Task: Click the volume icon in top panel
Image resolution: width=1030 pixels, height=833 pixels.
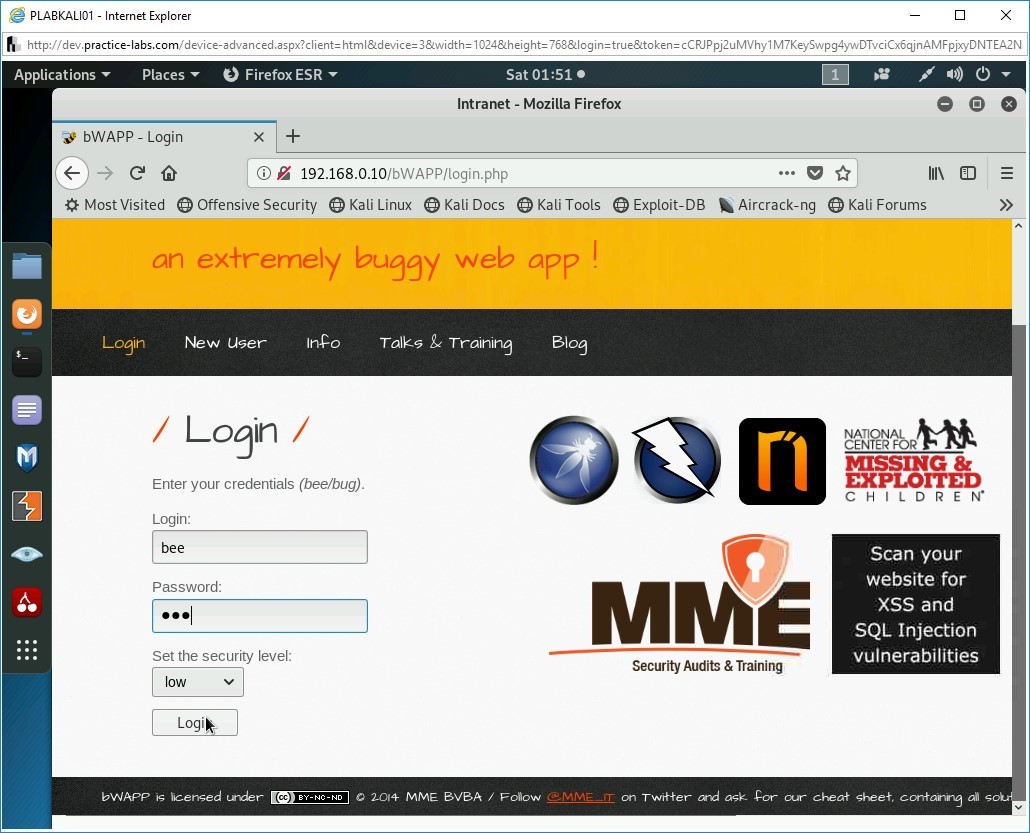Action: pos(952,74)
